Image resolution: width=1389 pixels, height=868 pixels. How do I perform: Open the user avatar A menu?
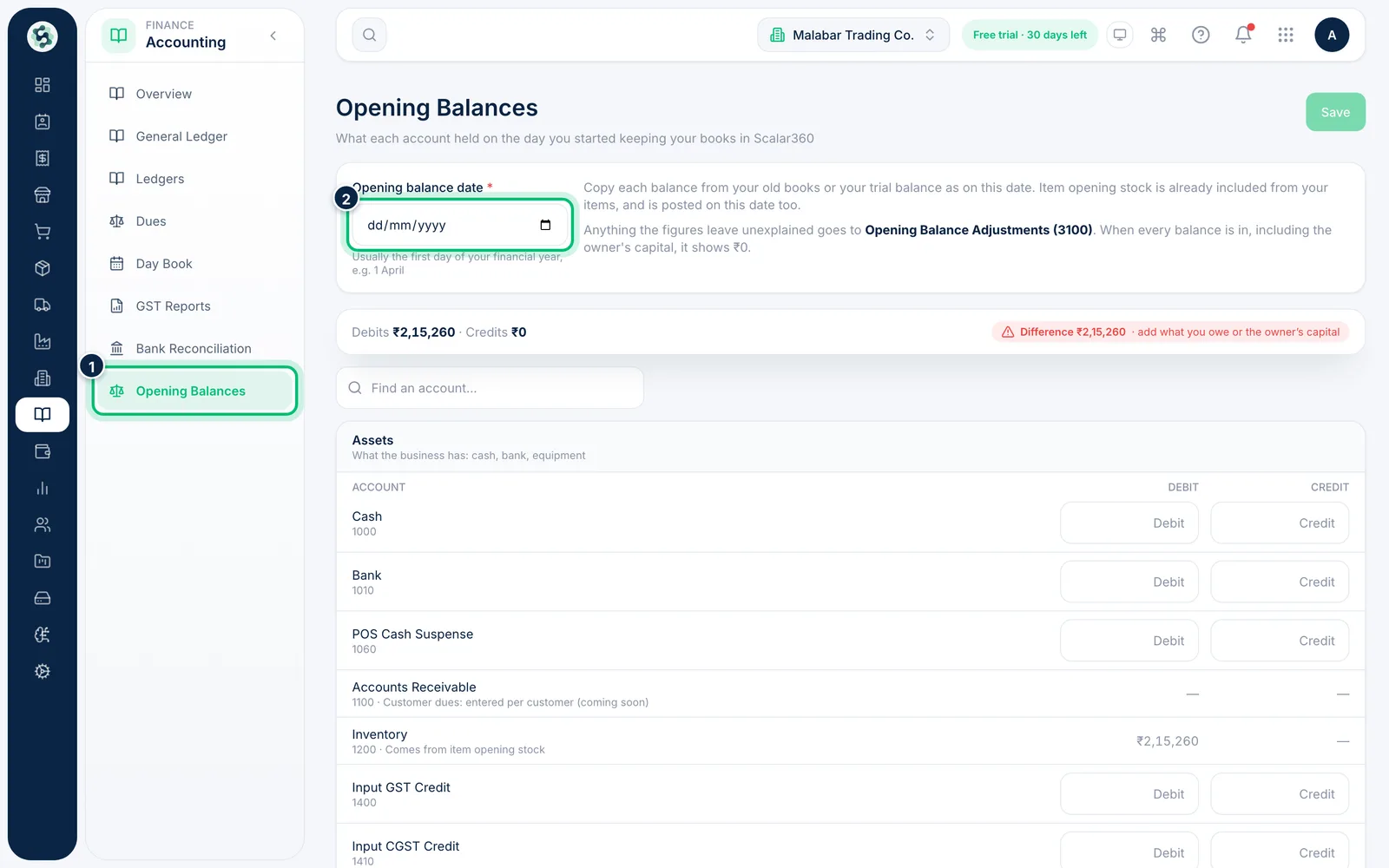pos(1332,35)
